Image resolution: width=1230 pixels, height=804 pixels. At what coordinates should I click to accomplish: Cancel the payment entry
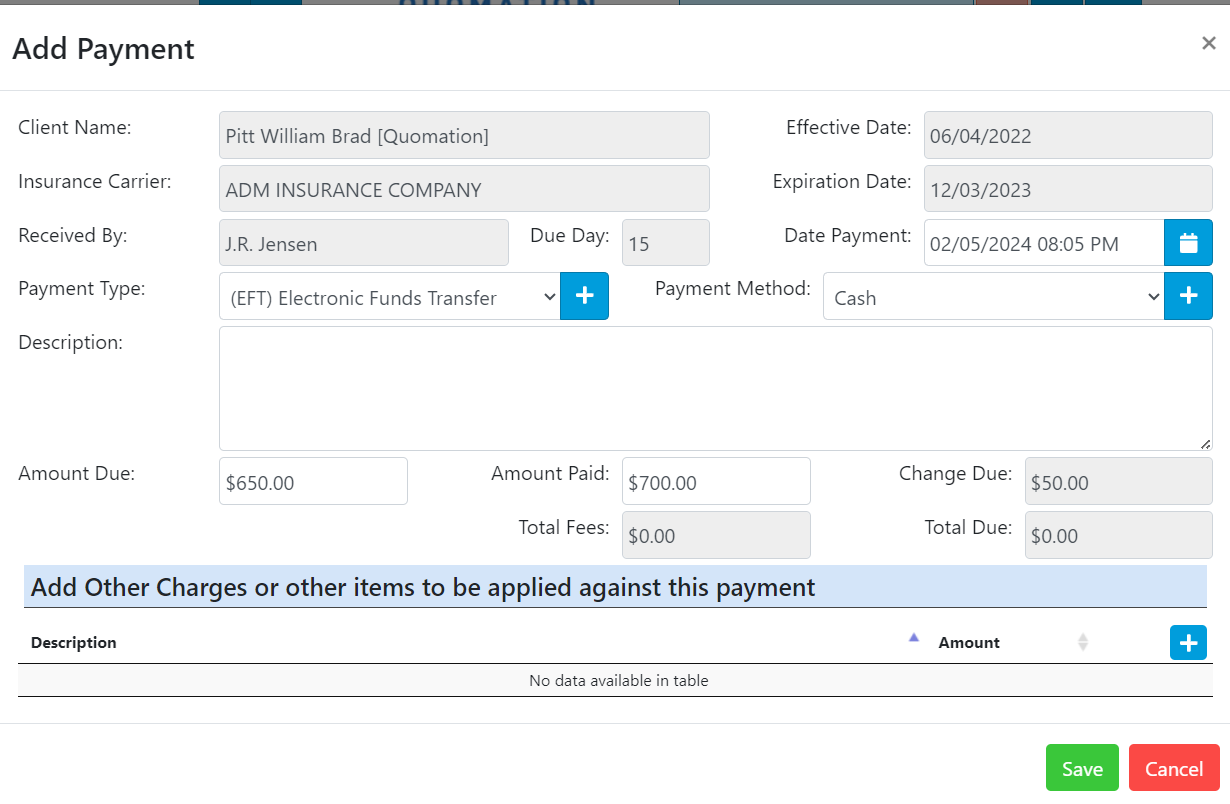click(x=1174, y=768)
